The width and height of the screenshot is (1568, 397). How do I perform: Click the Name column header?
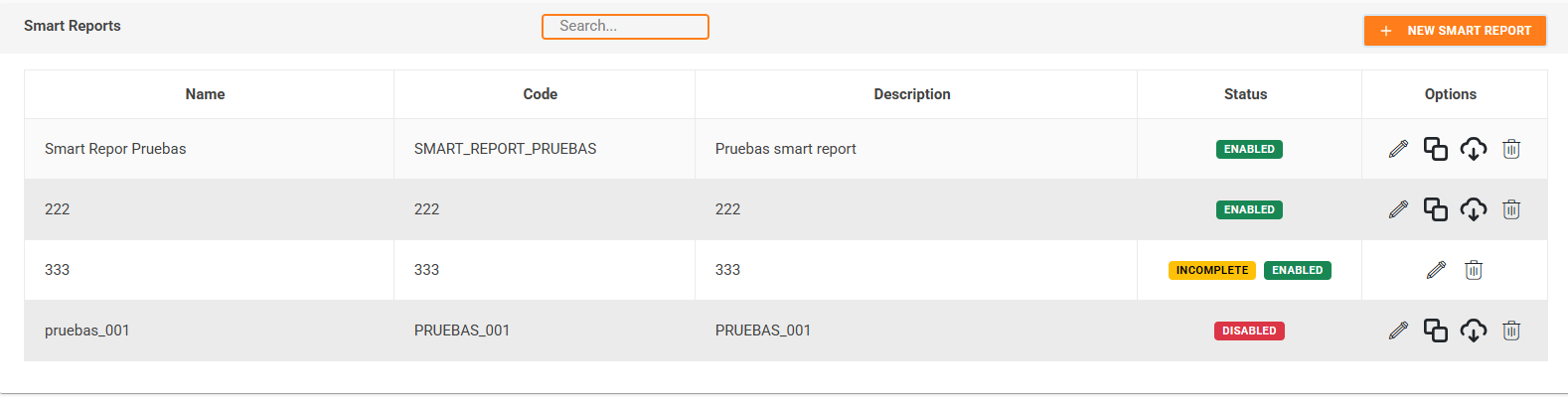pos(205,94)
